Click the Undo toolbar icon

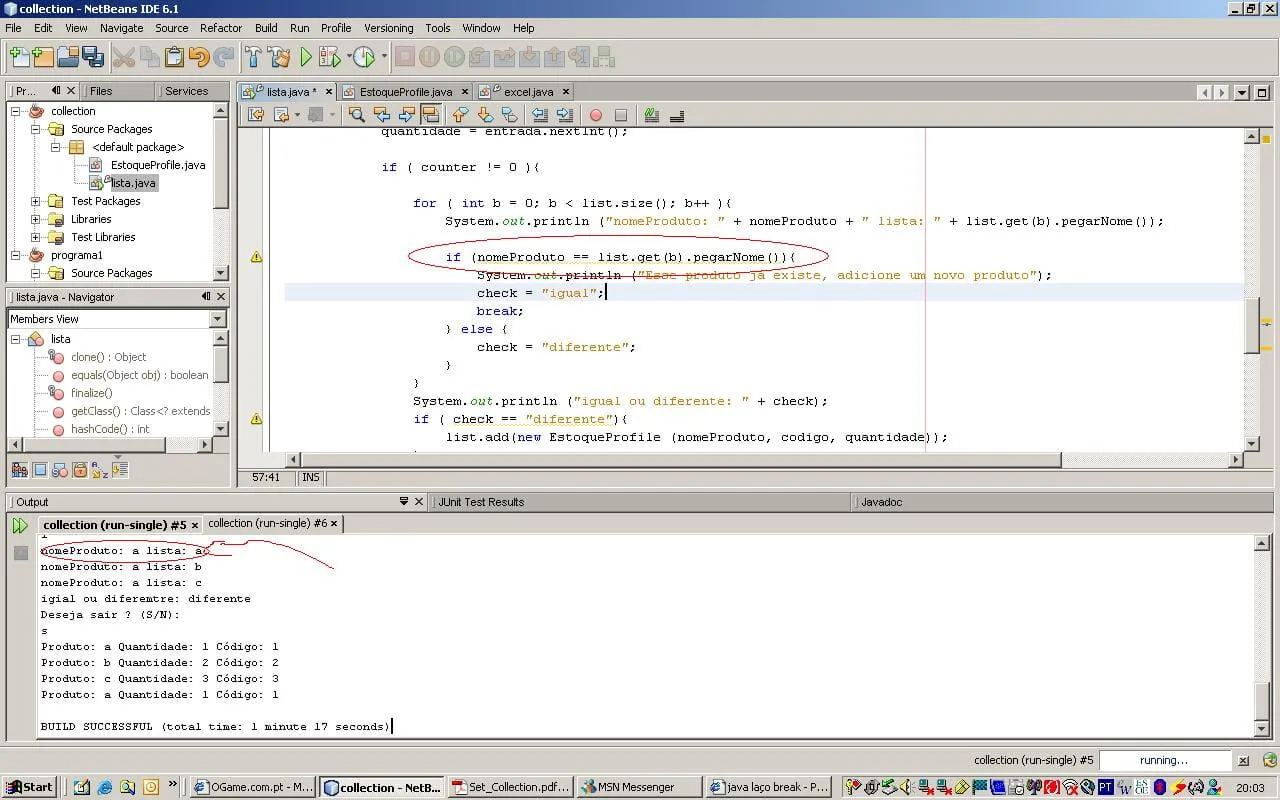pyautogui.click(x=199, y=57)
